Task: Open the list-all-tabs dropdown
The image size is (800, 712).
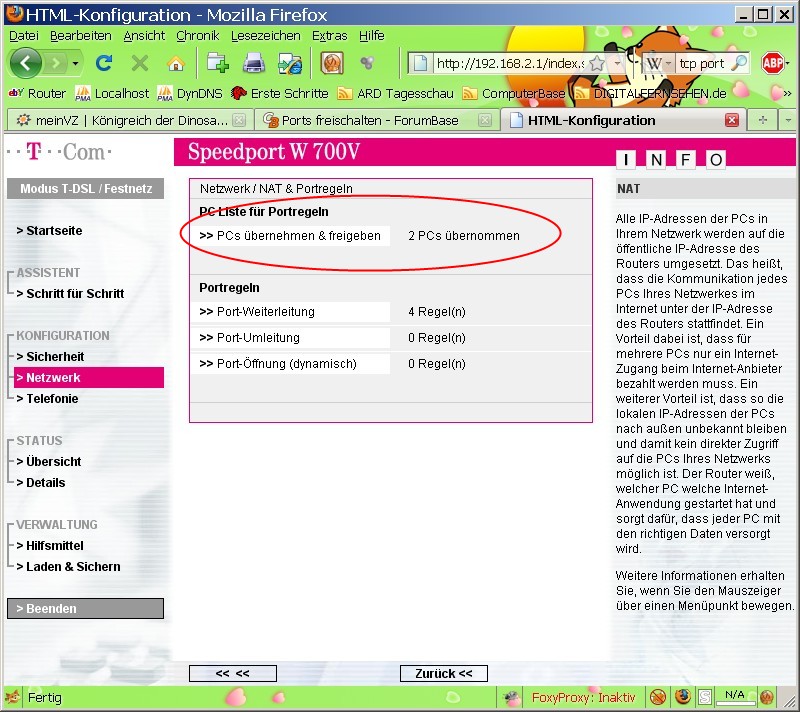Action: (788, 120)
